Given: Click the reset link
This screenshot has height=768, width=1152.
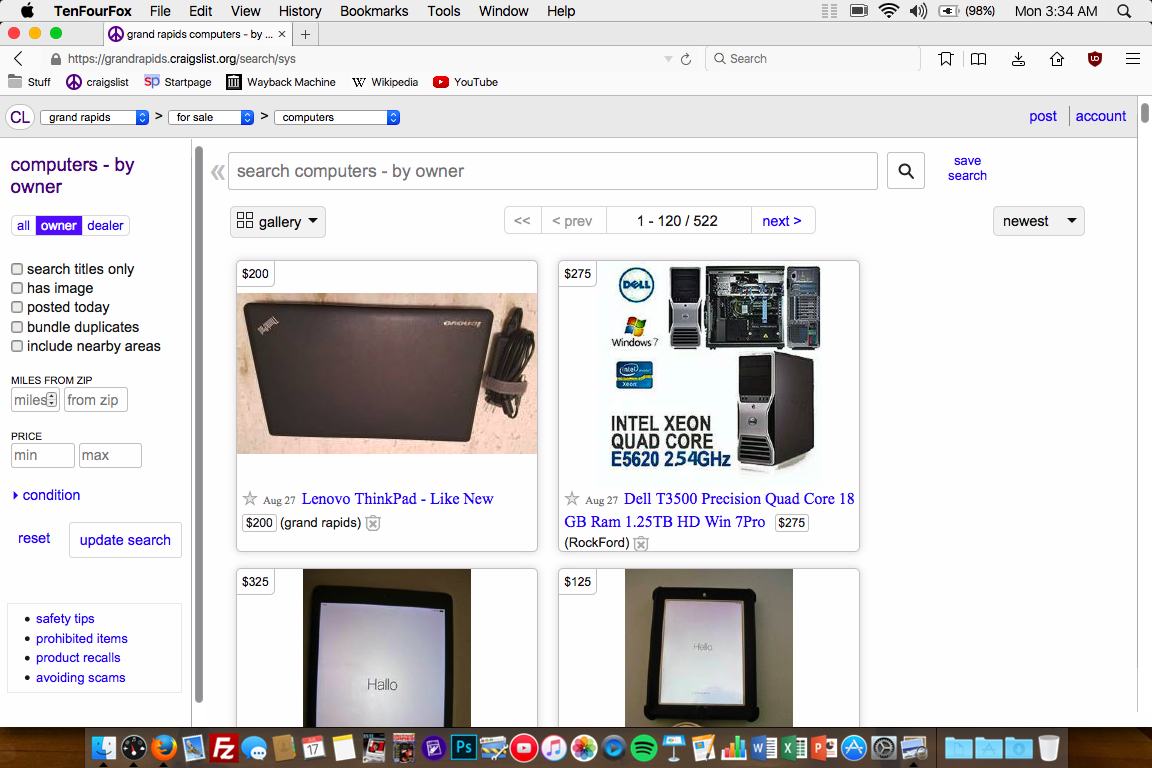Looking at the screenshot, I should coord(34,539).
